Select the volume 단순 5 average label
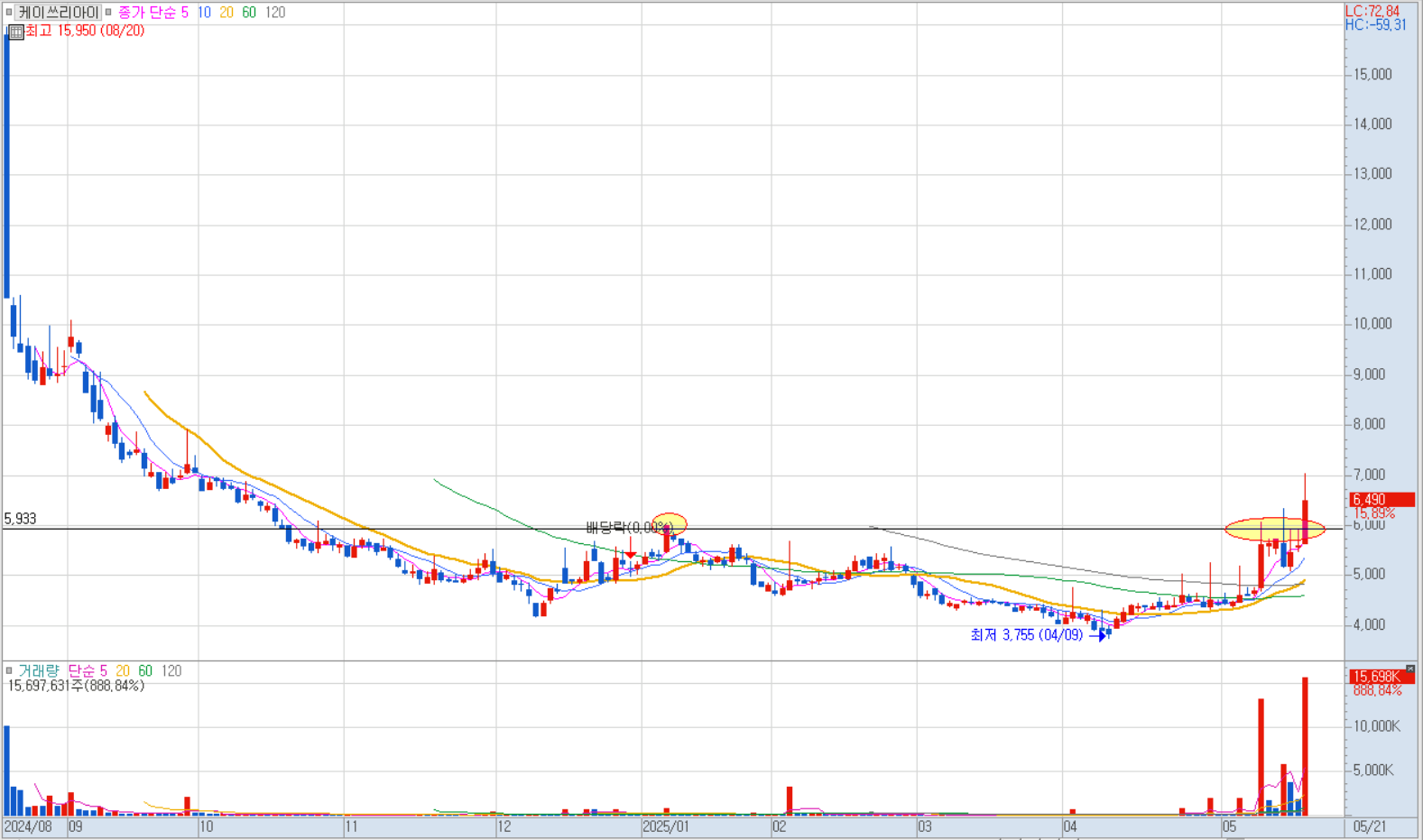Image resolution: width=1423 pixels, height=840 pixels. [x=88, y=671]
